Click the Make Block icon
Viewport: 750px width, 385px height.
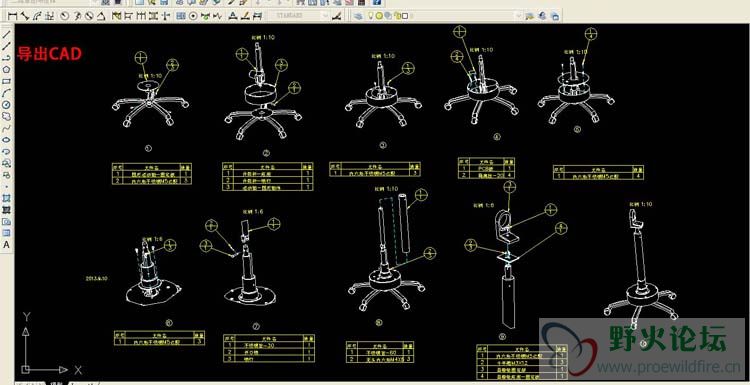pos(7,175)
